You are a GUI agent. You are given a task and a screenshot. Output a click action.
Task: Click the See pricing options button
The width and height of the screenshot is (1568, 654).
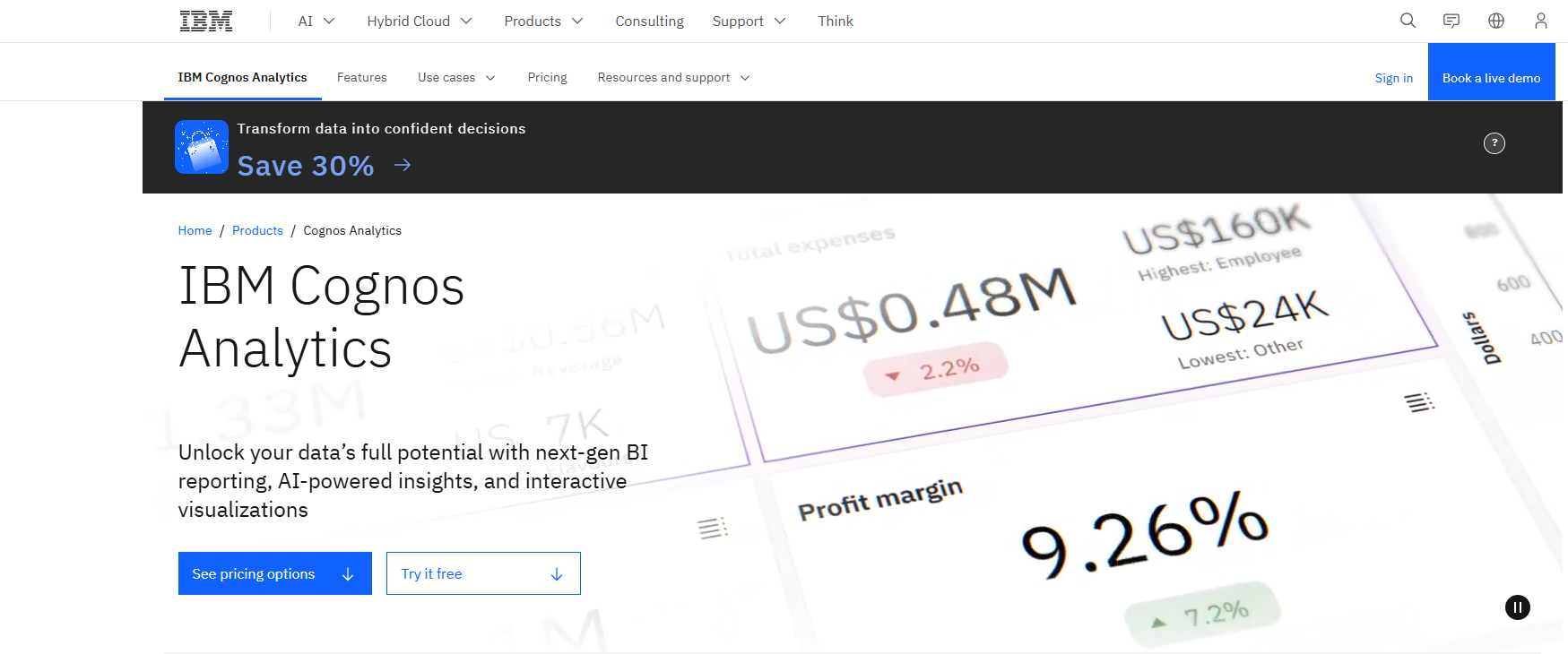[x=274, y=573]
